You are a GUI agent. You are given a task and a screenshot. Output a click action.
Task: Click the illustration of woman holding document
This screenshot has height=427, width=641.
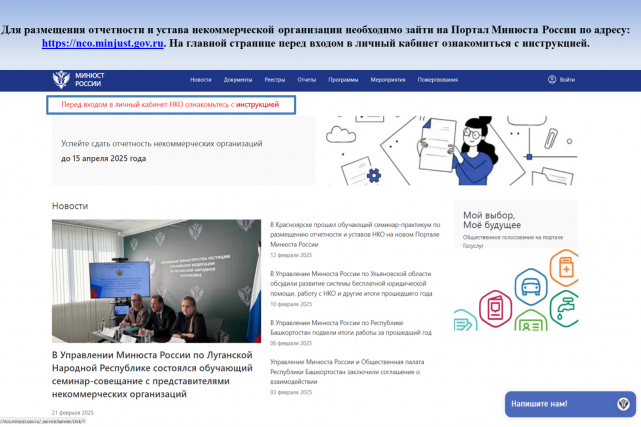[x=453, y=150]
